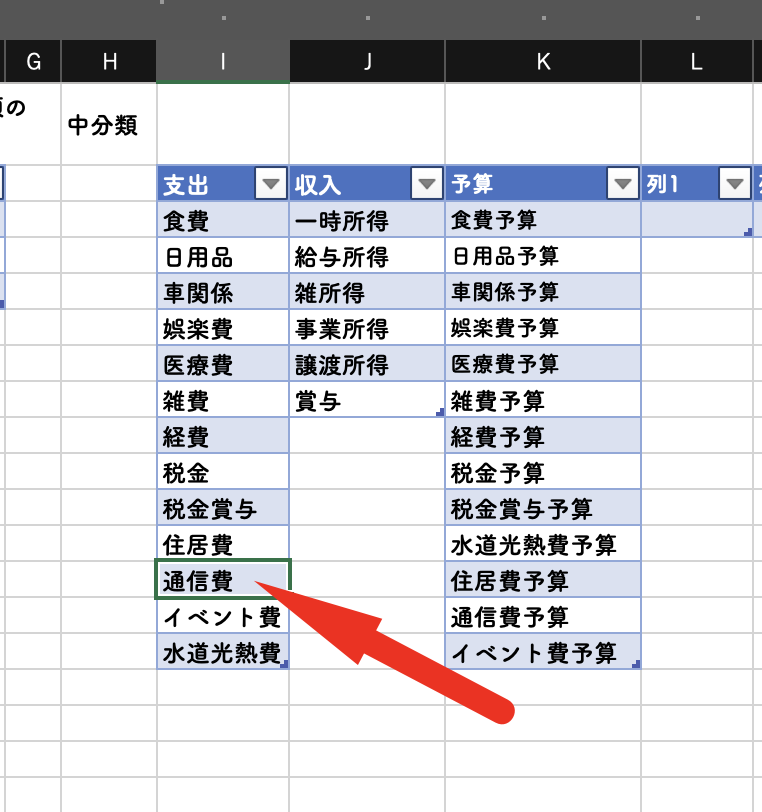
Task: Expand the 予算 filter dropdown arrow
Action: pyautogui.click(x=623, y=184)
